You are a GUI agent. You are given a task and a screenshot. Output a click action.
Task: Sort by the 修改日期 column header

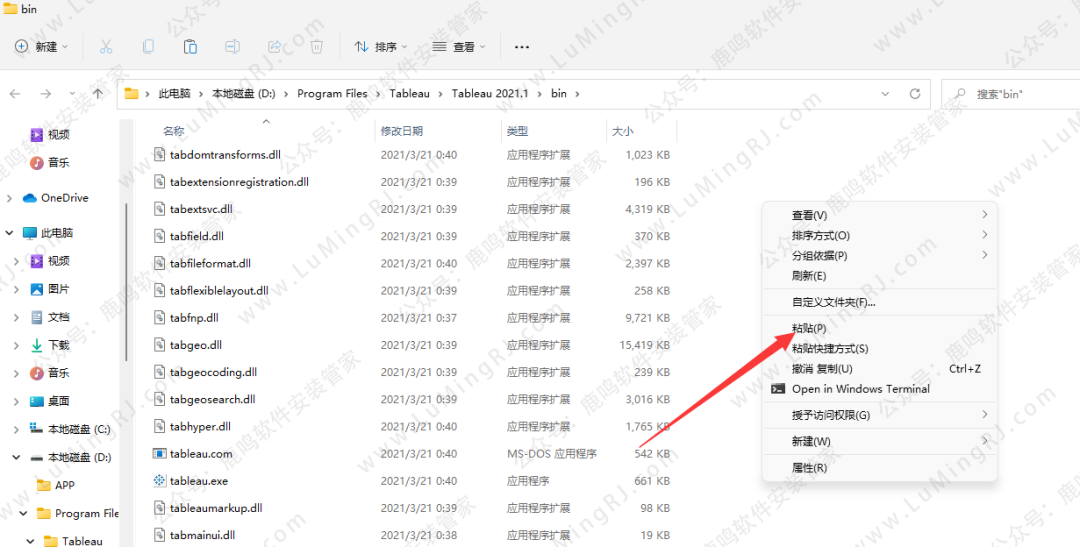402,131
